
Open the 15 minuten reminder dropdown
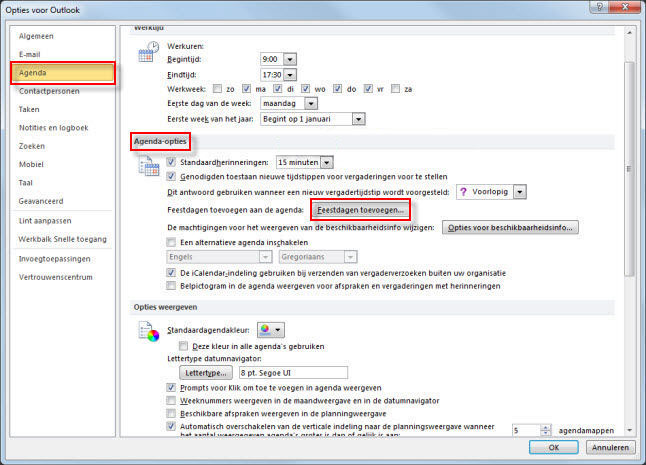click(327, 162)
